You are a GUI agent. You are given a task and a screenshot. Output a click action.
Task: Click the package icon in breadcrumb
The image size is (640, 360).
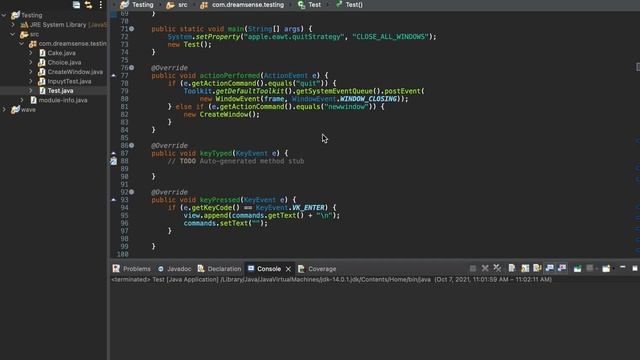pyautogui.click(x=204, y=5)
